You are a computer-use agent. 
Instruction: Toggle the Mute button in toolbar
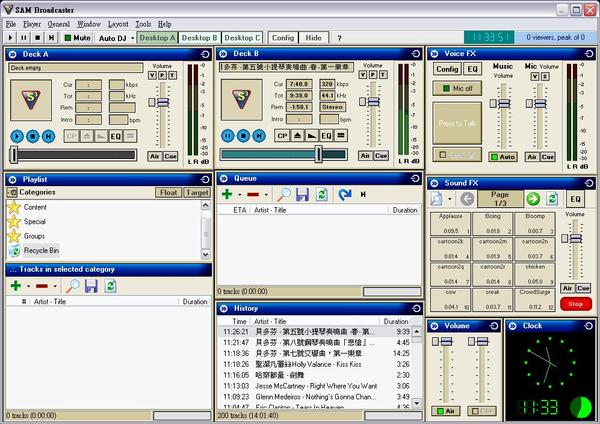pyautogui.click(x=77, y=38)
